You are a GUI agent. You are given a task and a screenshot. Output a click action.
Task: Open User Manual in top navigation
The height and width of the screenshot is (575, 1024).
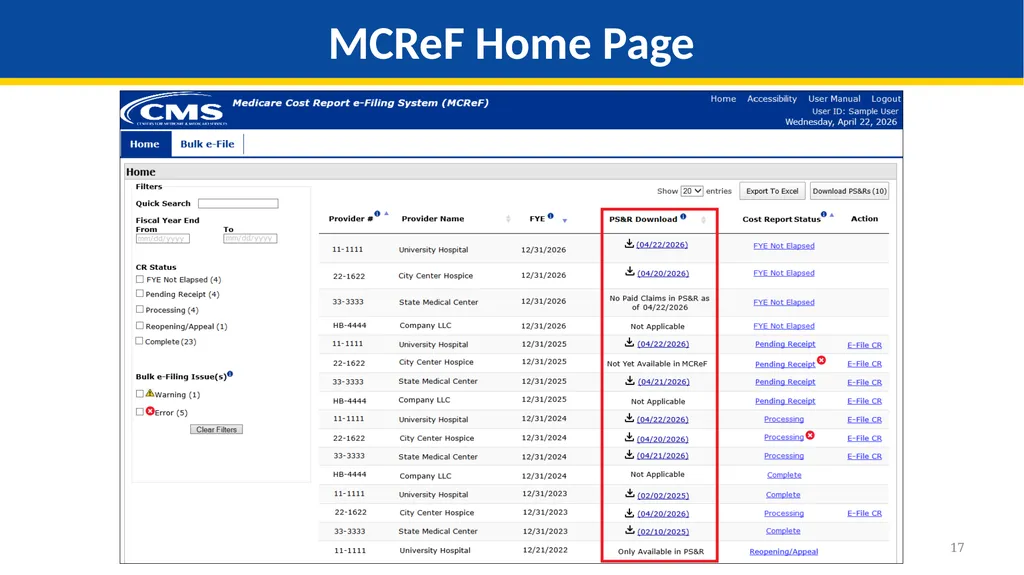pyautogui.click(x=834, y=99)
